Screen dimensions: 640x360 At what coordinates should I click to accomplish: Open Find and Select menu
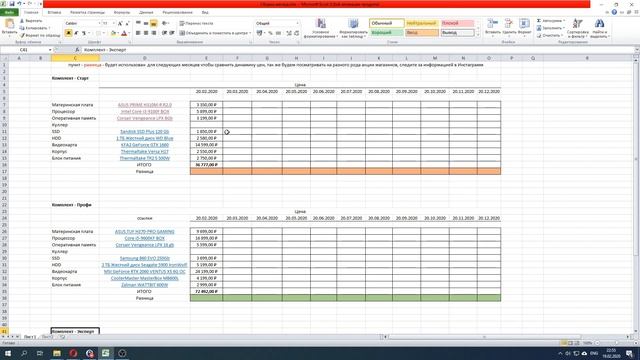[x=599, y=29]
